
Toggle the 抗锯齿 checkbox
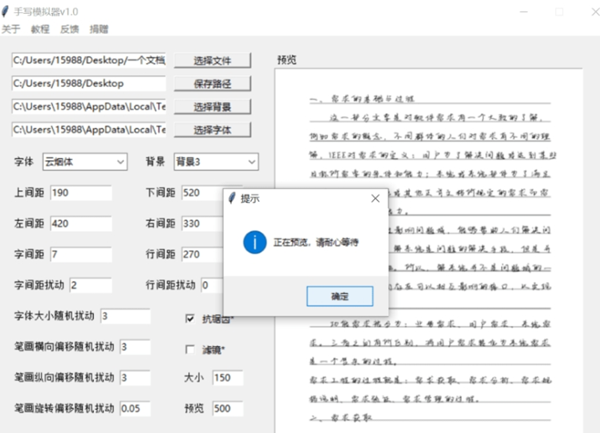[191, 319]
